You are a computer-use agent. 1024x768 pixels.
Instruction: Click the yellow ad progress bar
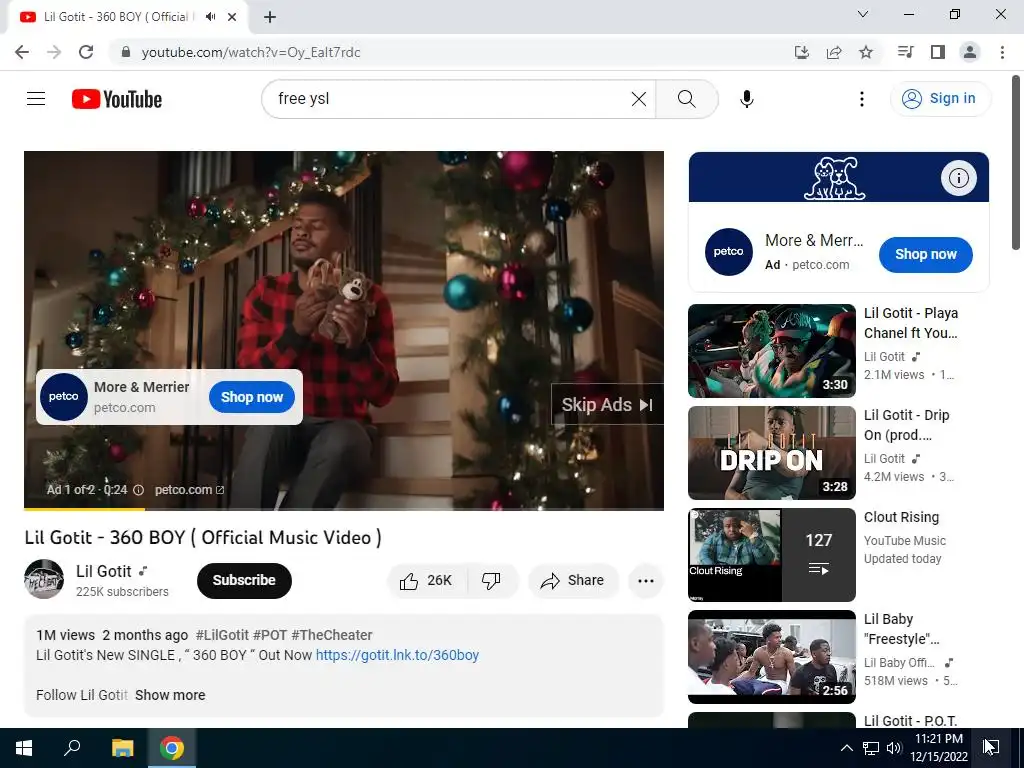pyautogui.click(x=84, y=509)
